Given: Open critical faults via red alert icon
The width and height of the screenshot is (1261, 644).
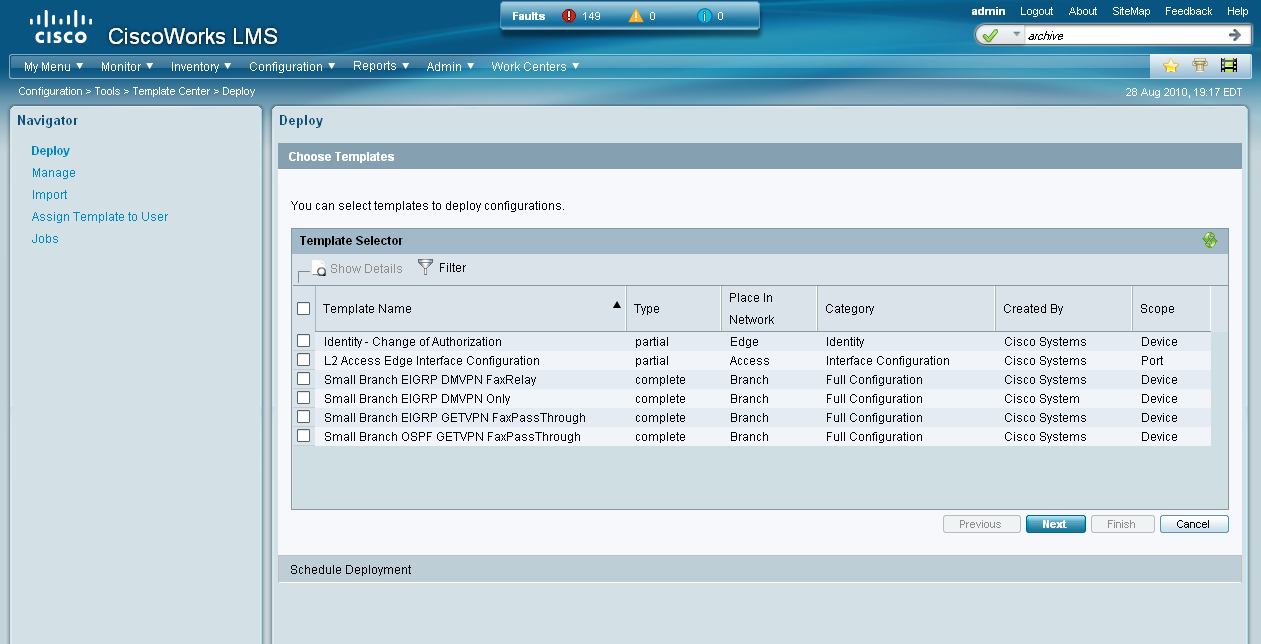Looking at the screenshot, I should (570, 16).
